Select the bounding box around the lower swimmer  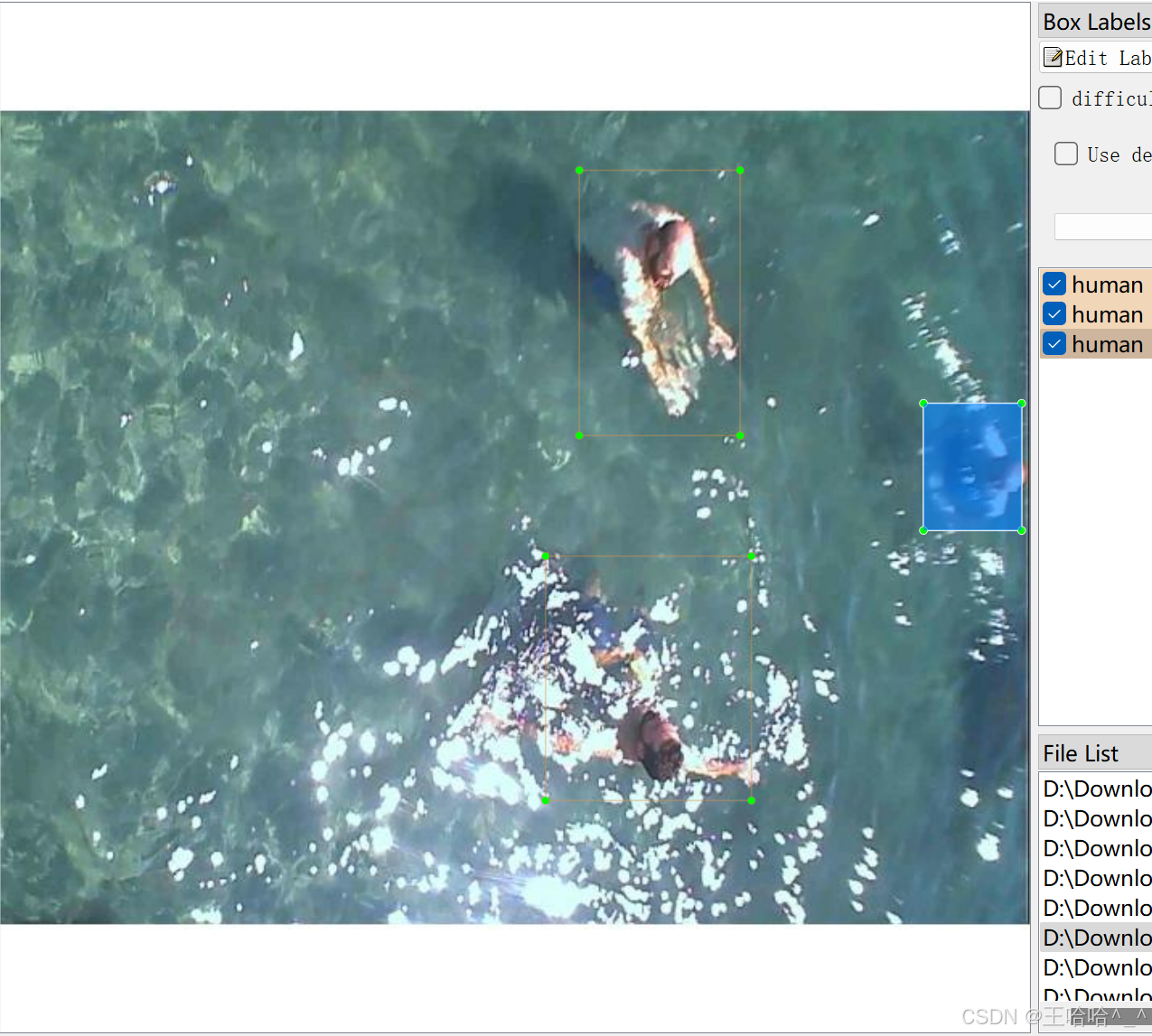click(x=649, y=678)
